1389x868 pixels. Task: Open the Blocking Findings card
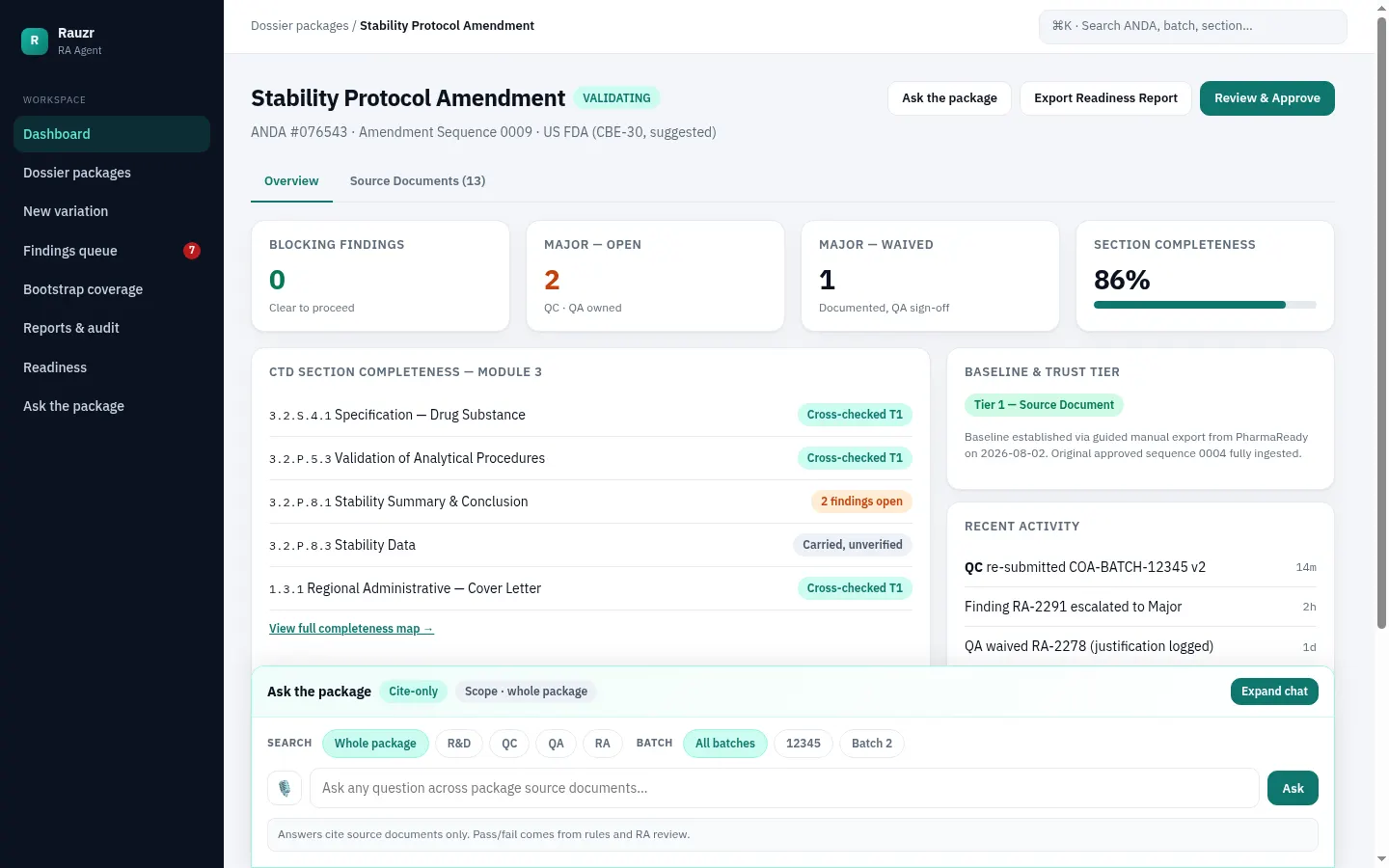coord(380,276)
